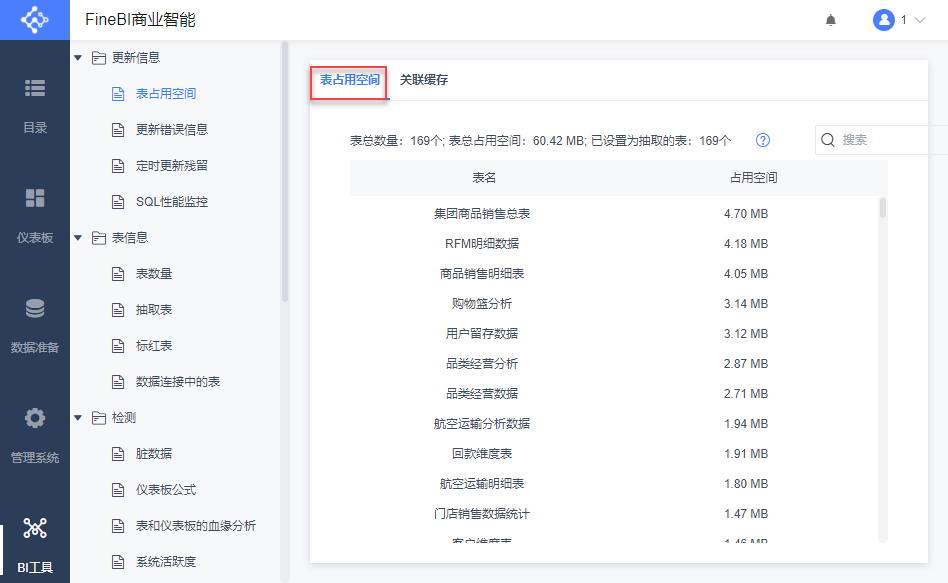
Task: Click the search magnifier icon
Action: pos(828,140)
